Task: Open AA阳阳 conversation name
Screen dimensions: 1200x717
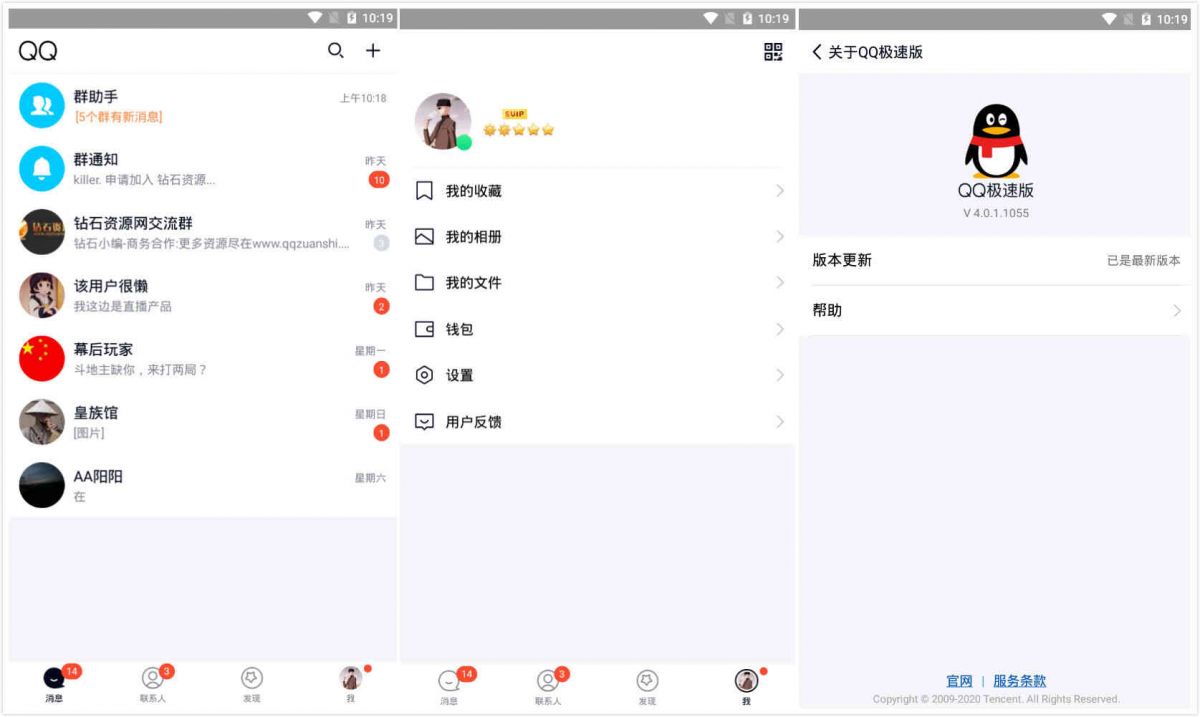Action: pyautogui.click(x=98, y=476)
